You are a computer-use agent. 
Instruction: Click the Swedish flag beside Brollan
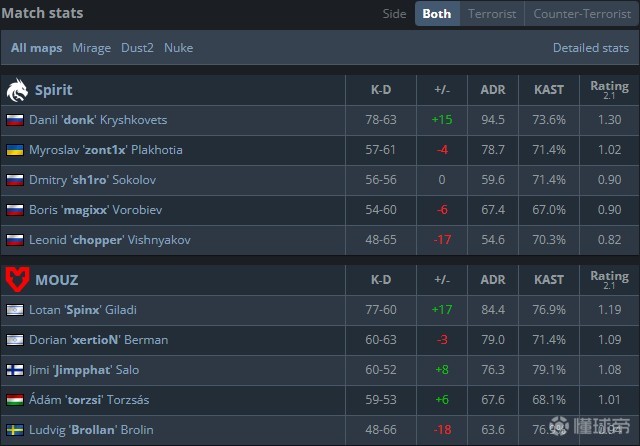15,430
